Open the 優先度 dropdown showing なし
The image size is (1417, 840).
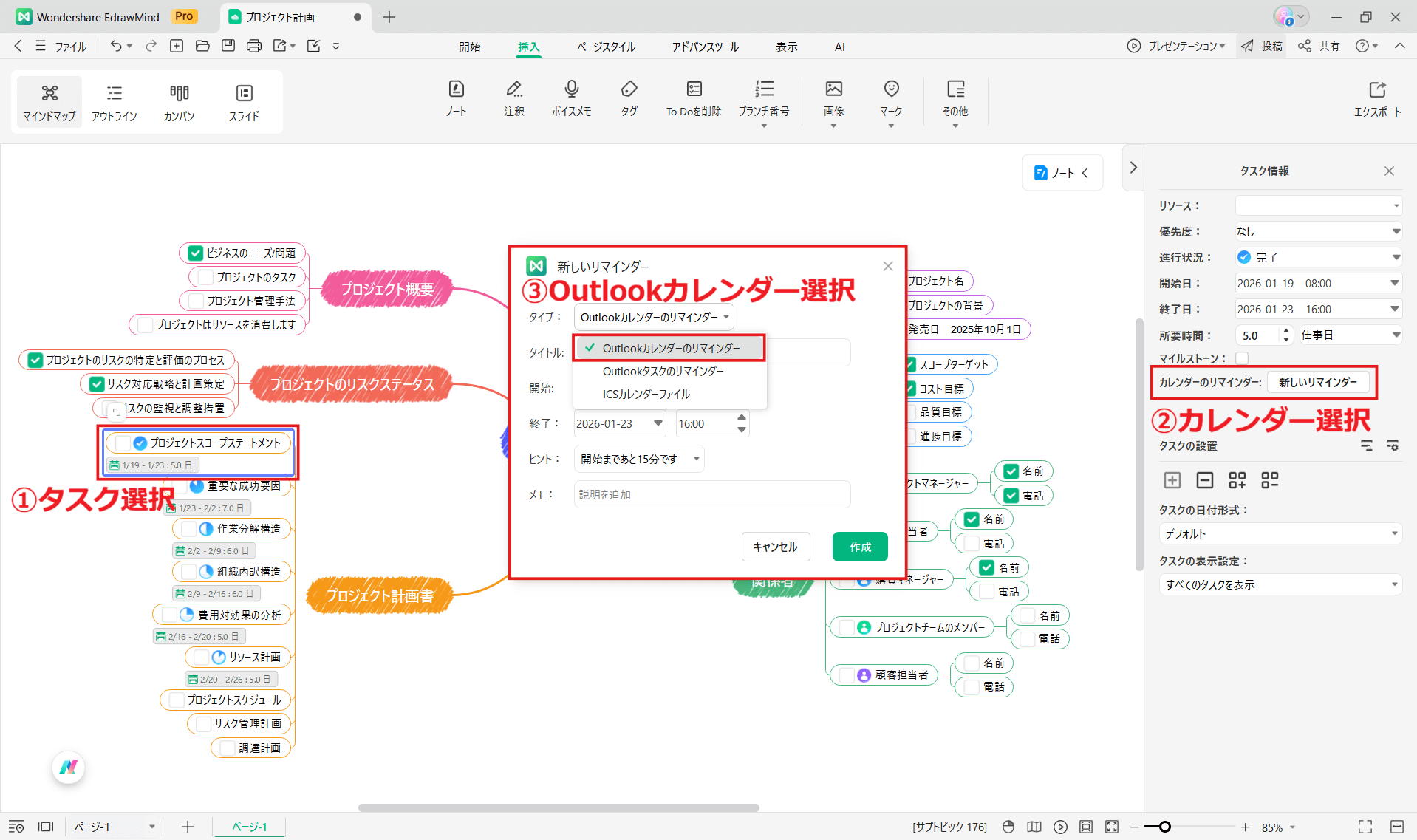tap(1318, 231)
